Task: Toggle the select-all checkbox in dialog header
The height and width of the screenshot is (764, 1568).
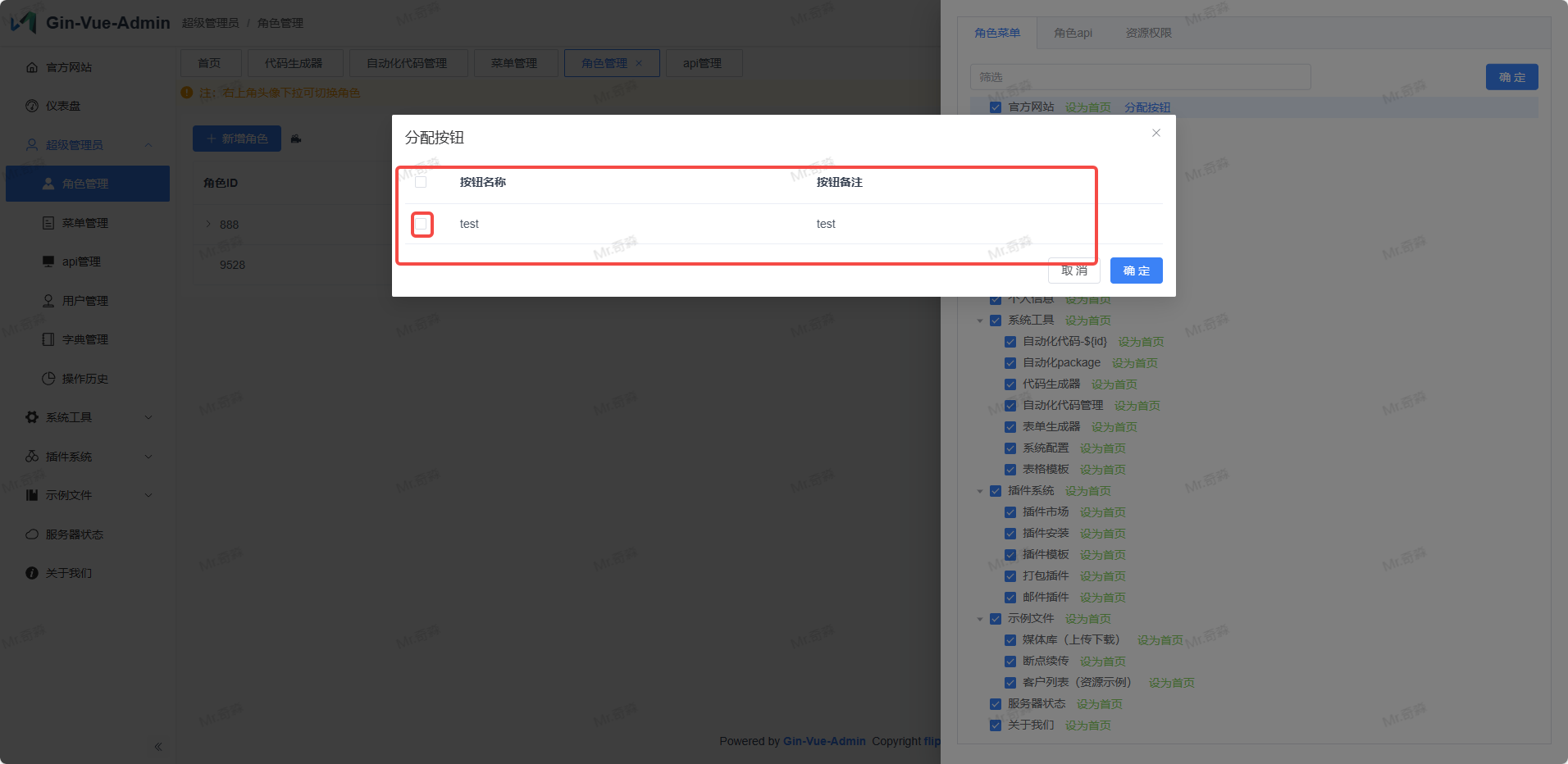Action: (421, 182)
